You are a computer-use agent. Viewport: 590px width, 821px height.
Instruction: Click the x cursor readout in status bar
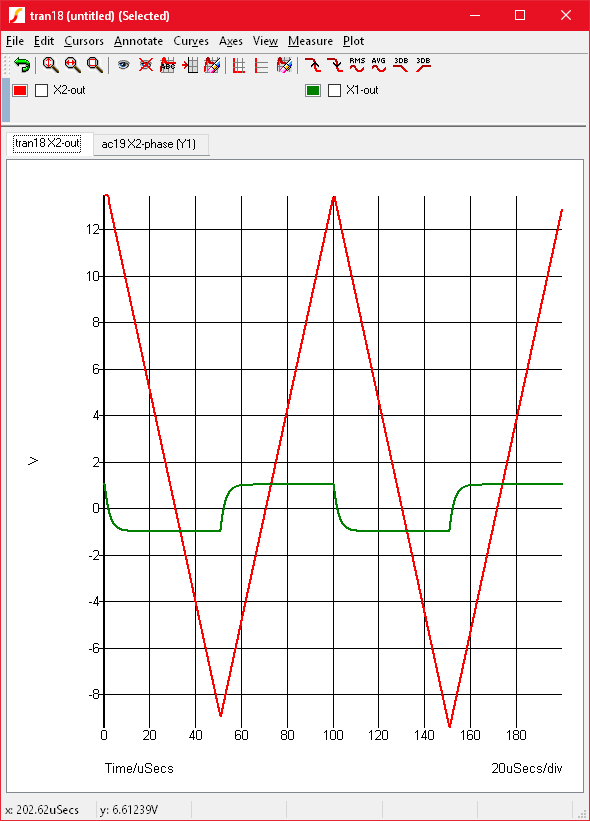coord(42,810)
